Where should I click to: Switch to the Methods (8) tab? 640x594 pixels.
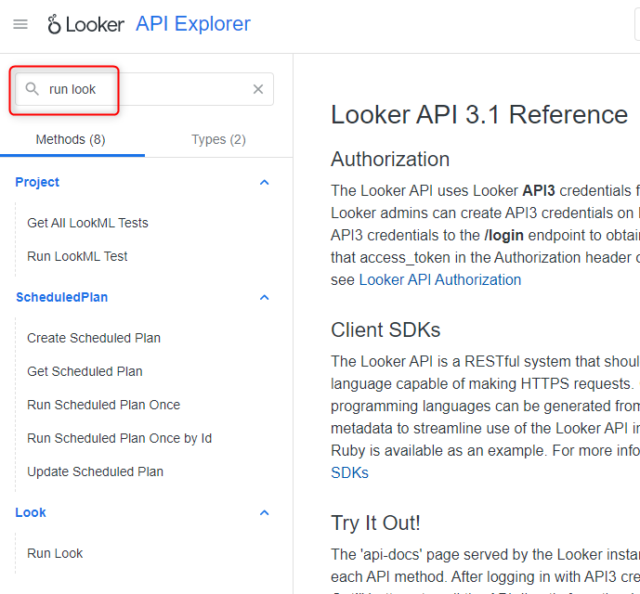(x=71, y=139)
